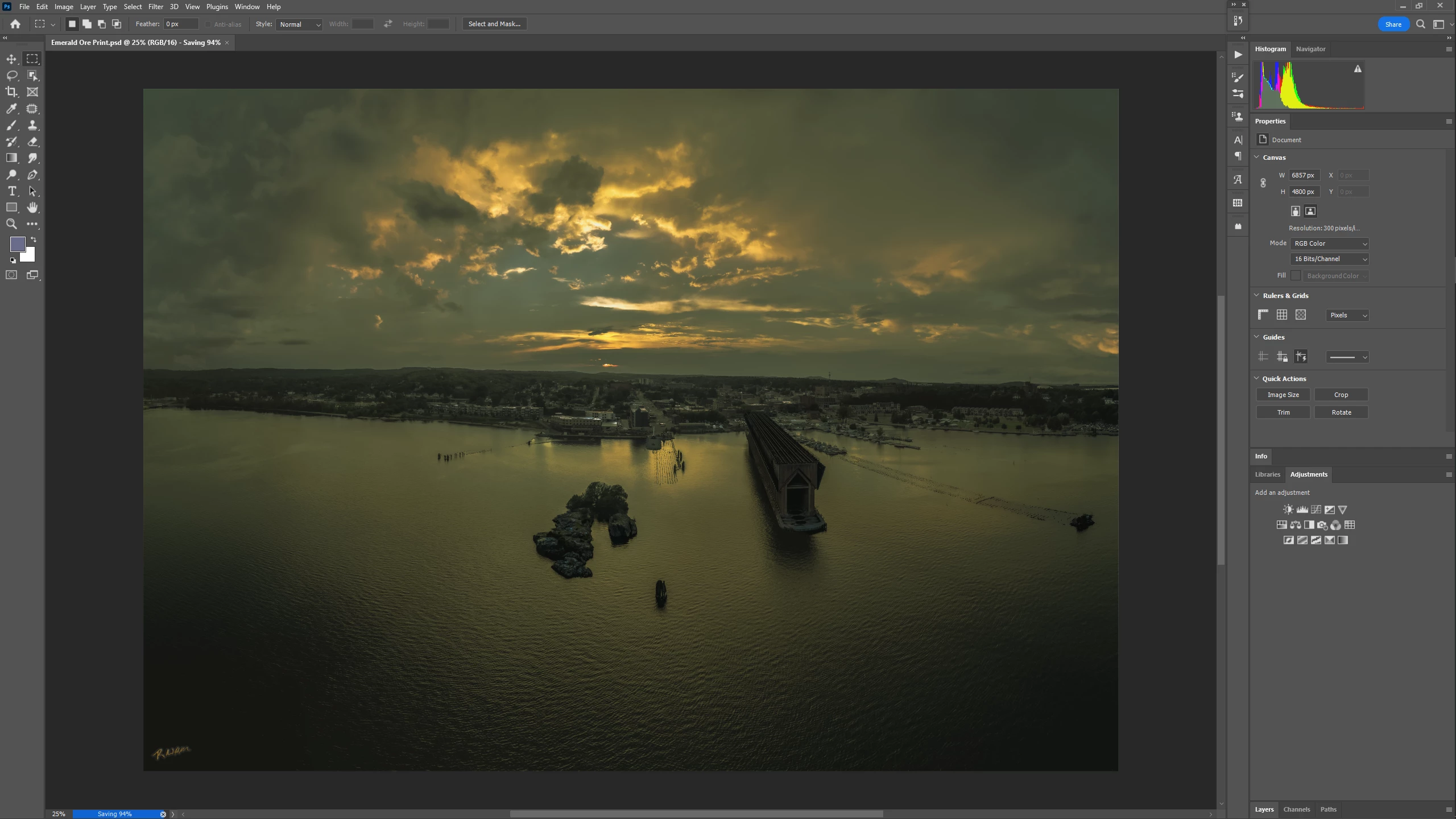
Task: Select the Crop tool
Action: click(11, 92)
